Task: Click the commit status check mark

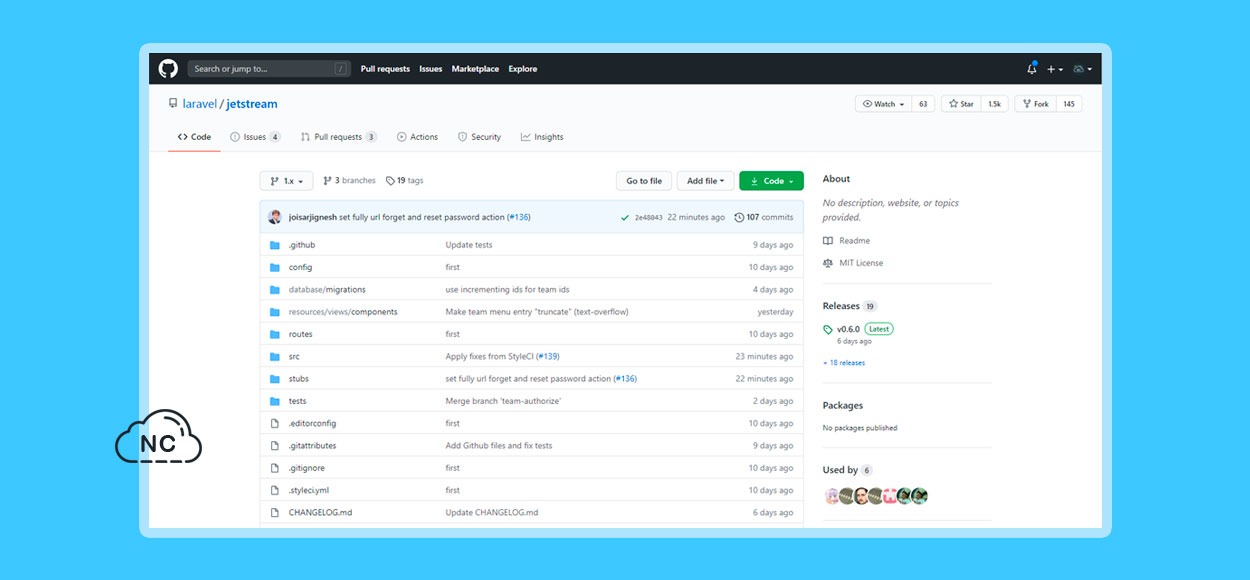Action: [625, 217]
